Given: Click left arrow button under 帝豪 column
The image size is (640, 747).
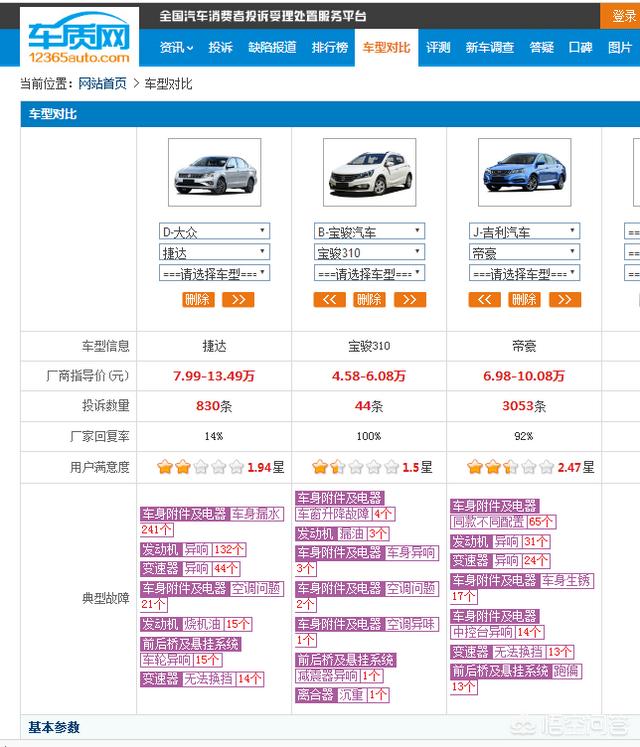Looking at the screenshot, I should click(484, 300).
